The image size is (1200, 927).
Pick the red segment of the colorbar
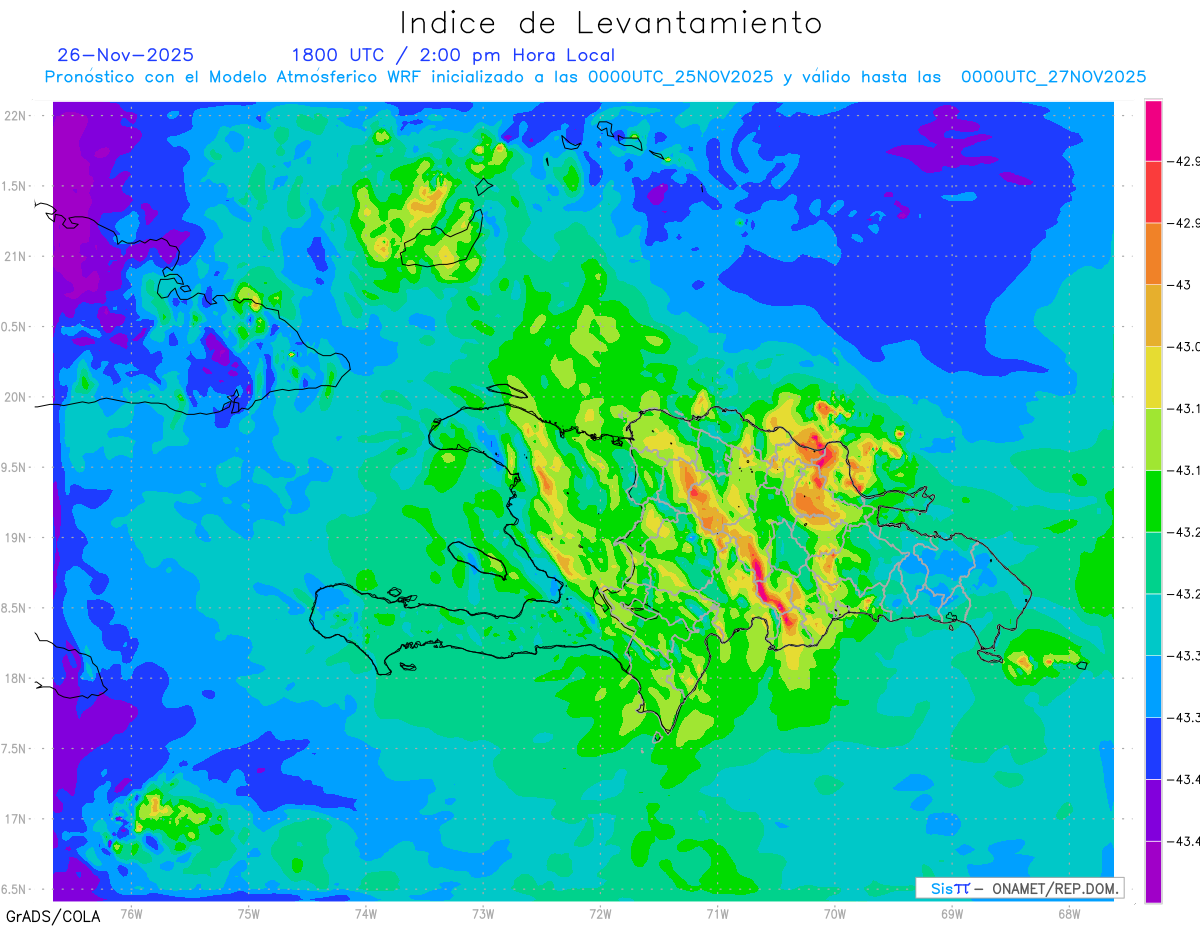[1154, 191]
